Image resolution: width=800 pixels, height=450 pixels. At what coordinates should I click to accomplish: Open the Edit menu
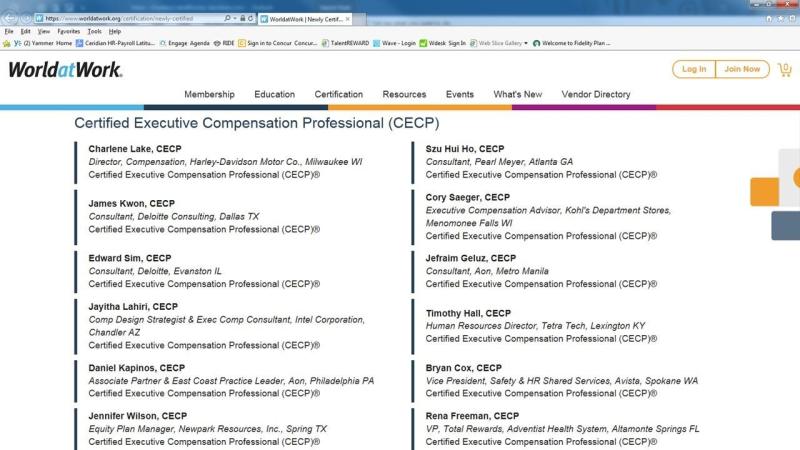[x=26, y=32]
